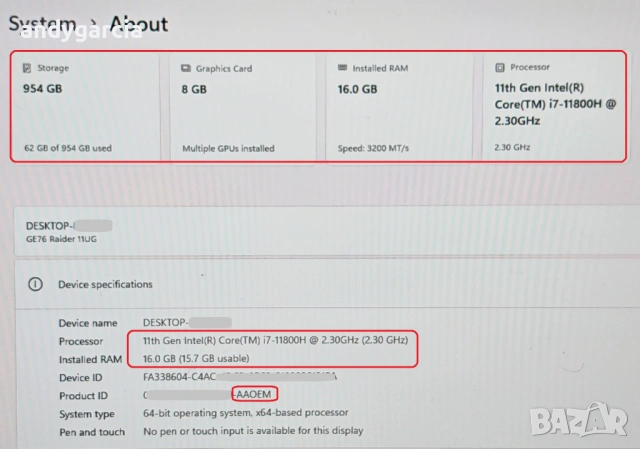Click the 8 GB graphics heading
Viewport: 640px width, 449px height.
coord(194,89)
